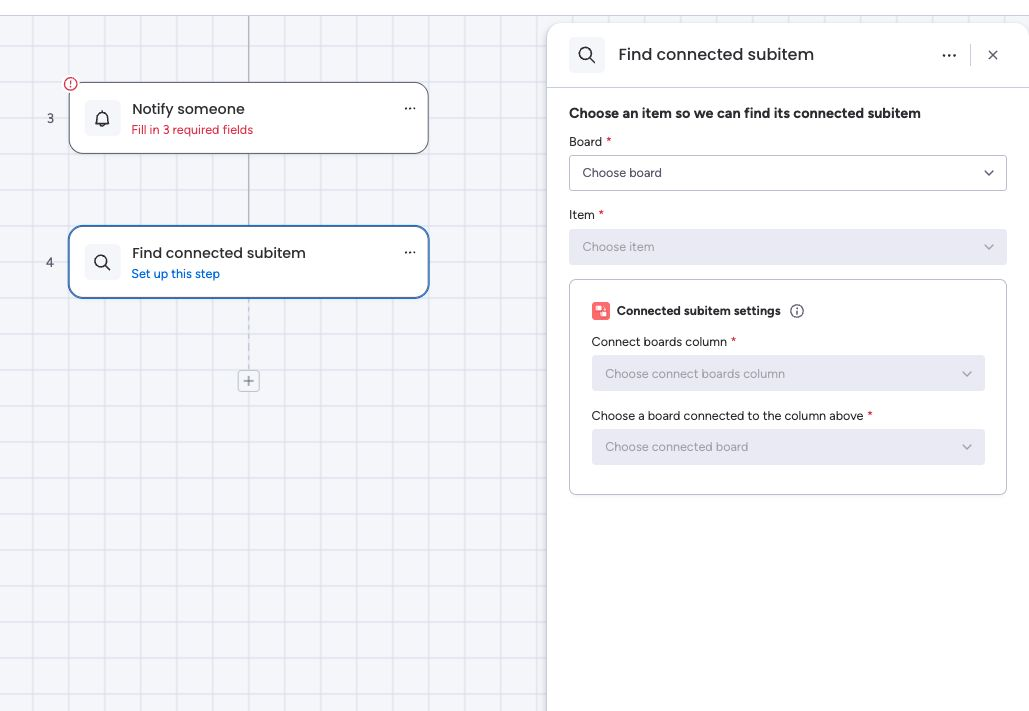Click the 'Choose an item so we can find its connected subitem' heading
This screenshot has width=1029, height=711.
744,113
